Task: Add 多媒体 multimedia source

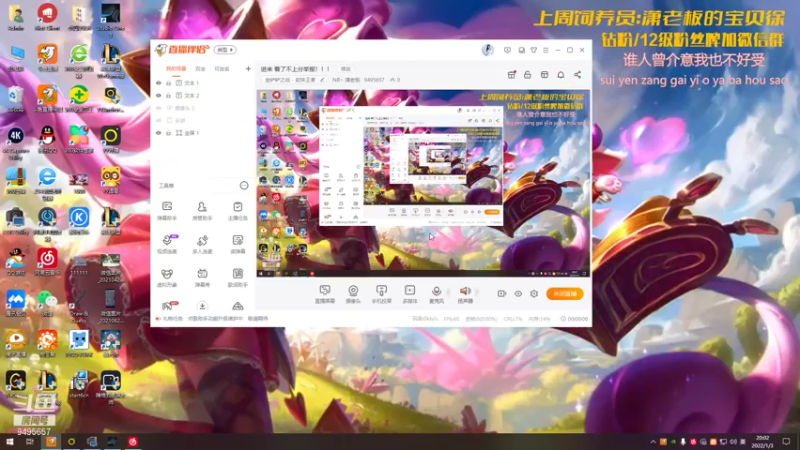Action: [410, 294]
